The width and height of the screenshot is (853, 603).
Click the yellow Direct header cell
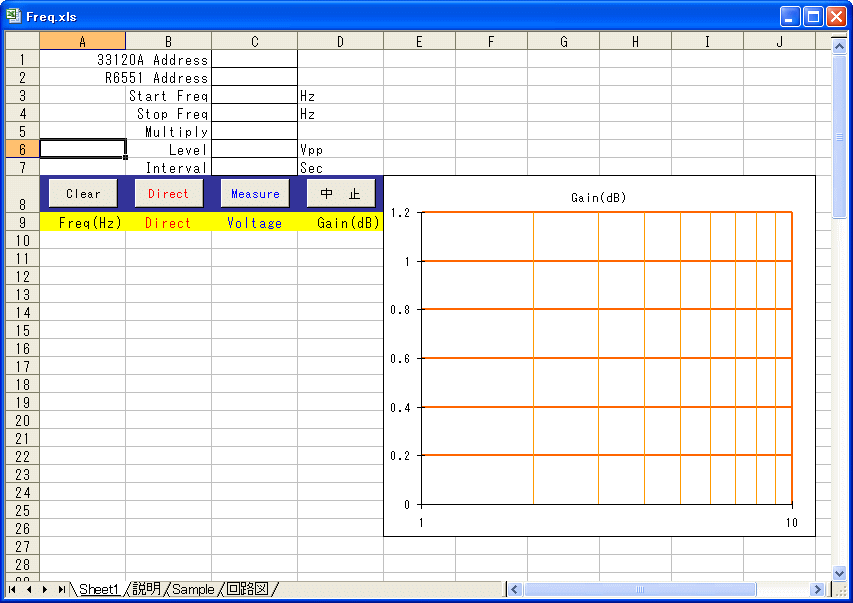[x=169, y=222]
